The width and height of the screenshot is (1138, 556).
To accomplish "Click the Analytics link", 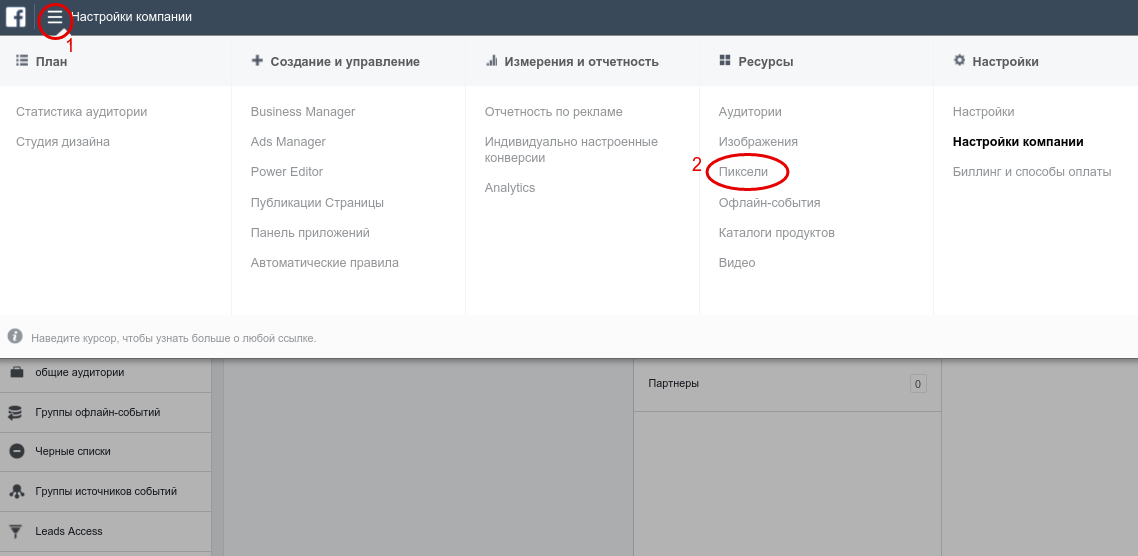I will tap(509, 188).
